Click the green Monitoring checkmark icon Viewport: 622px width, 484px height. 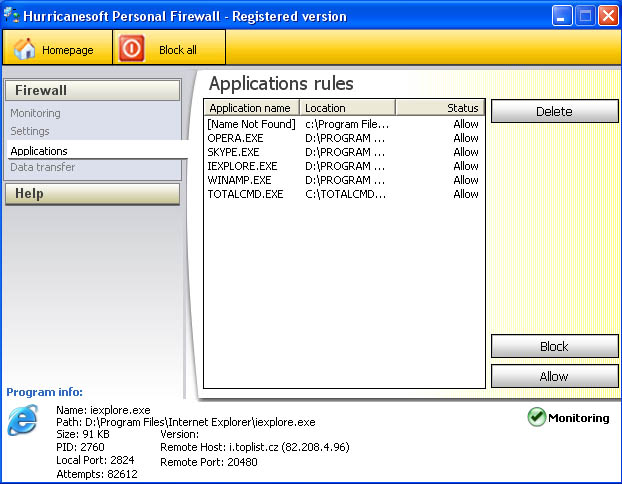[x=537, y=417]
